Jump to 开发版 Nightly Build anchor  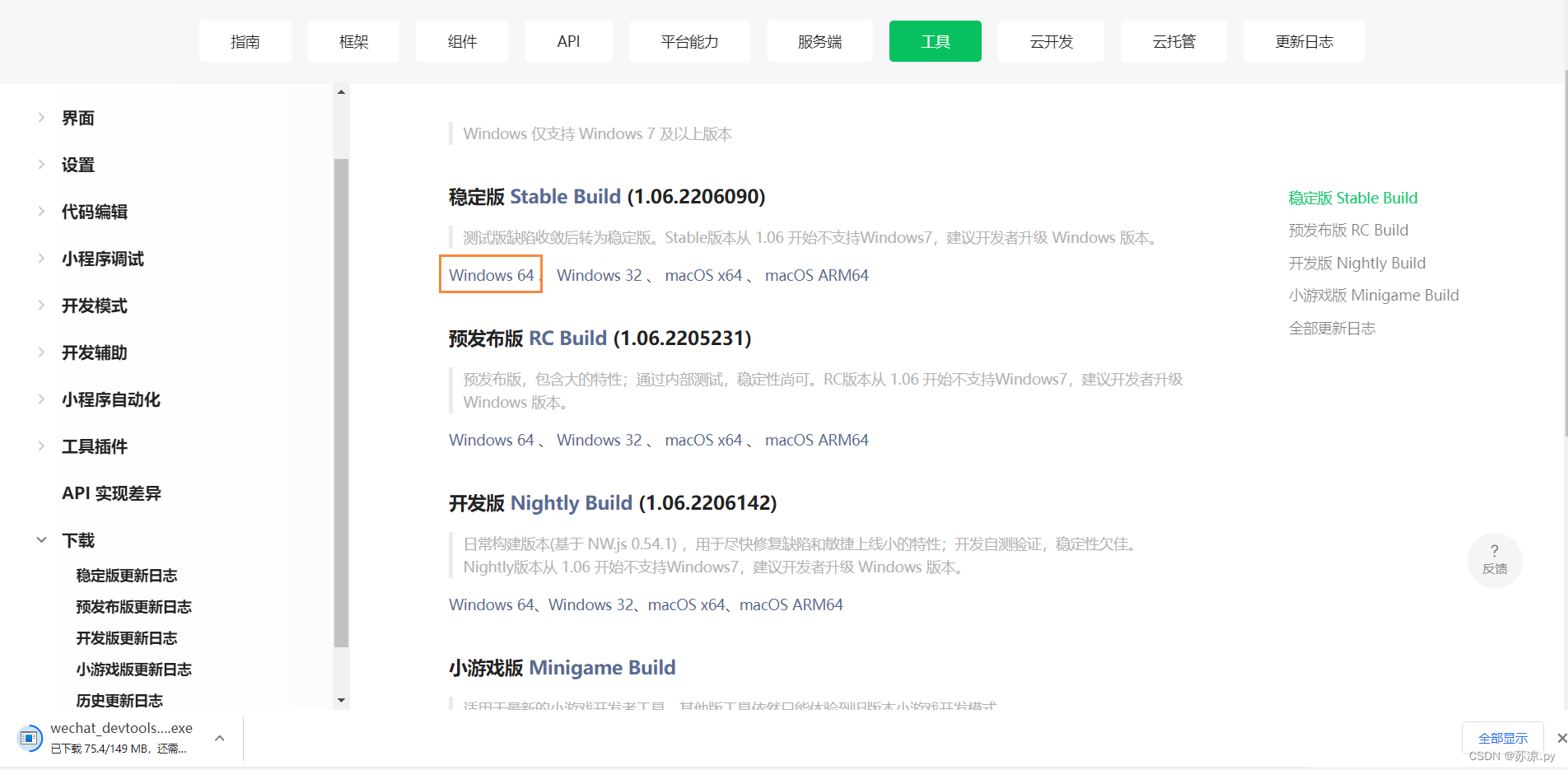(x=1357, y=263)
